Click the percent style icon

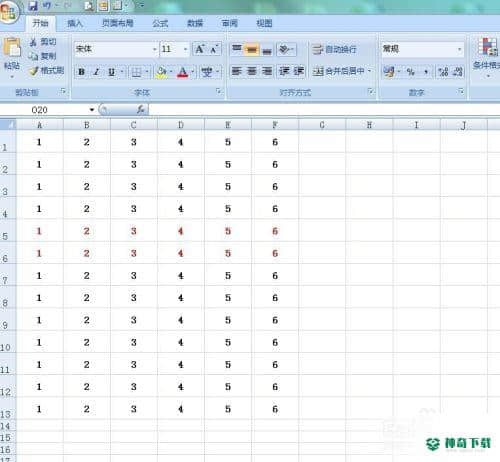410,71
